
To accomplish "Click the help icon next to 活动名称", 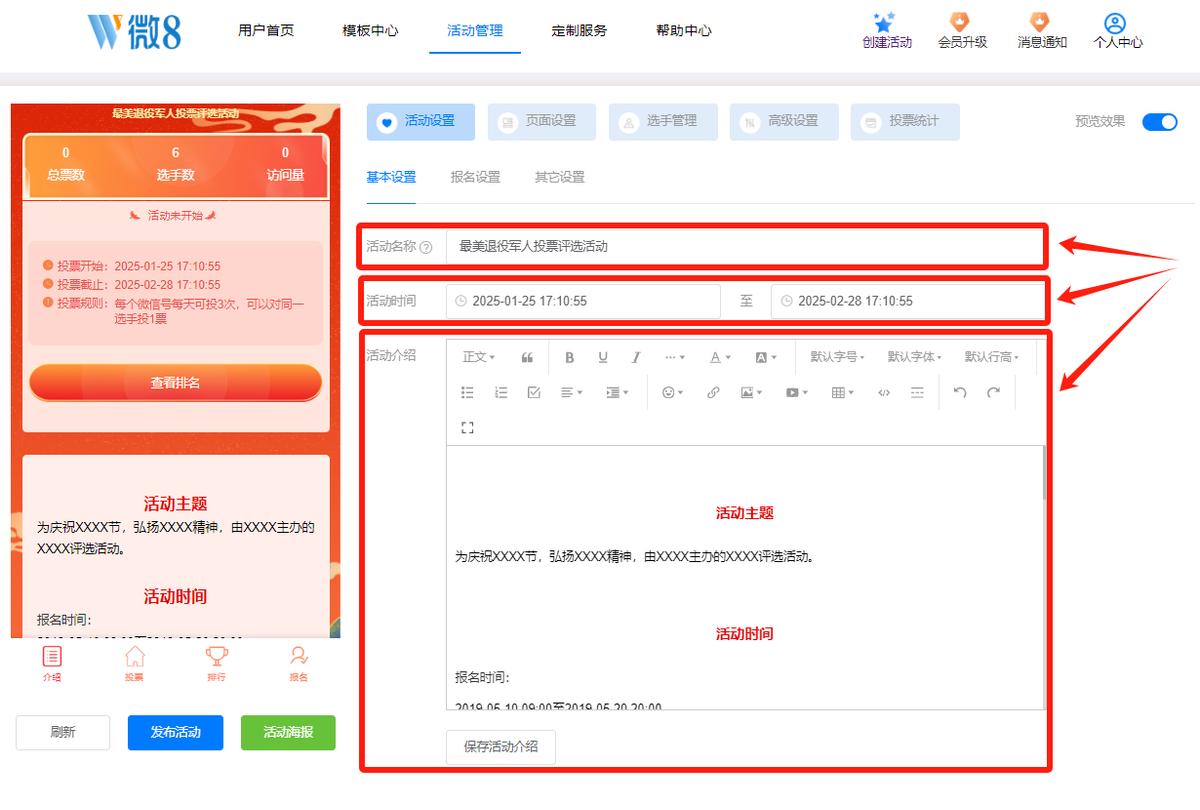I will coord(426,247).
